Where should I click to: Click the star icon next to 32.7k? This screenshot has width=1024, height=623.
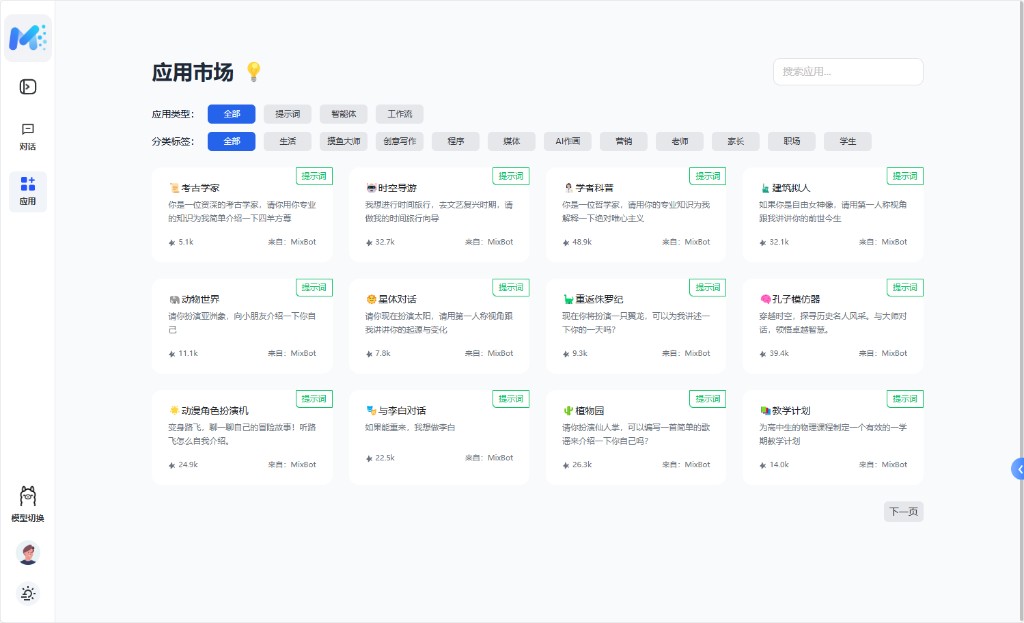pos(369,242)
